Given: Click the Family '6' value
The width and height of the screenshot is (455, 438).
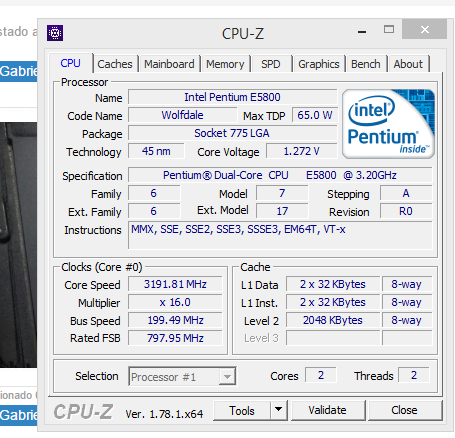Looking at the screenshot, I should [154, 193].
